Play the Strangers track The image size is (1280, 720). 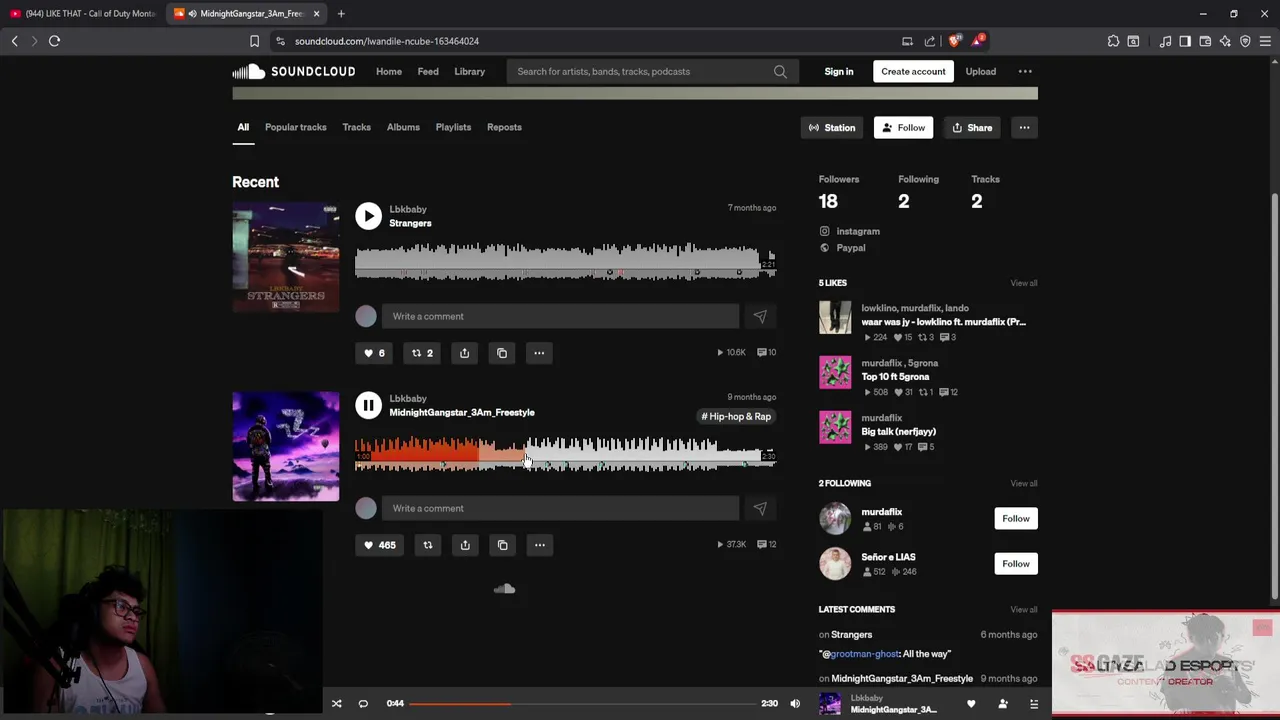point(368,216)
